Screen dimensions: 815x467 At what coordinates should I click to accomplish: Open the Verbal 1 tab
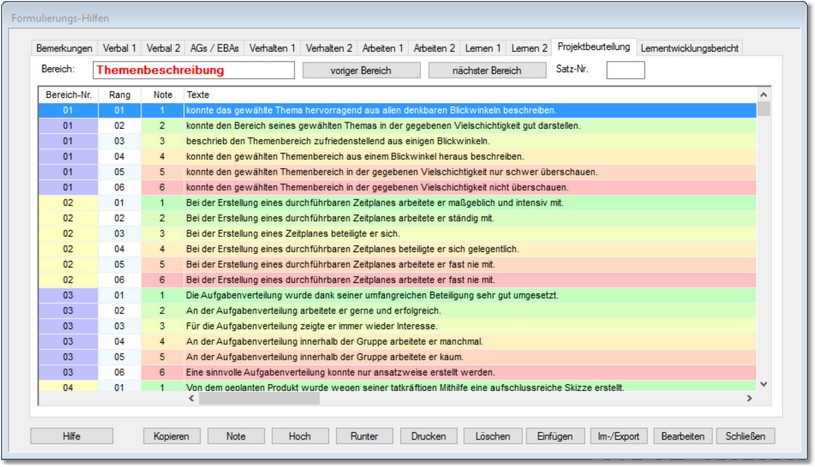pos(121,47)
